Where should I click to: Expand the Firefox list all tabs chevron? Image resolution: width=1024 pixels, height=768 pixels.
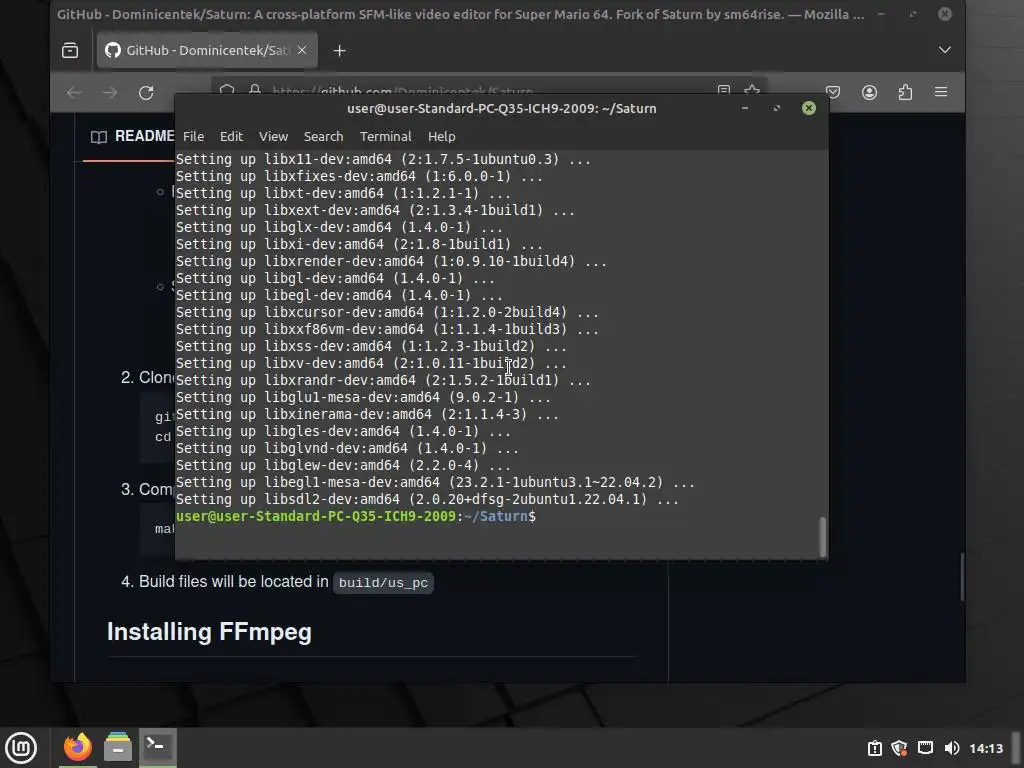(x=944, y=50)
